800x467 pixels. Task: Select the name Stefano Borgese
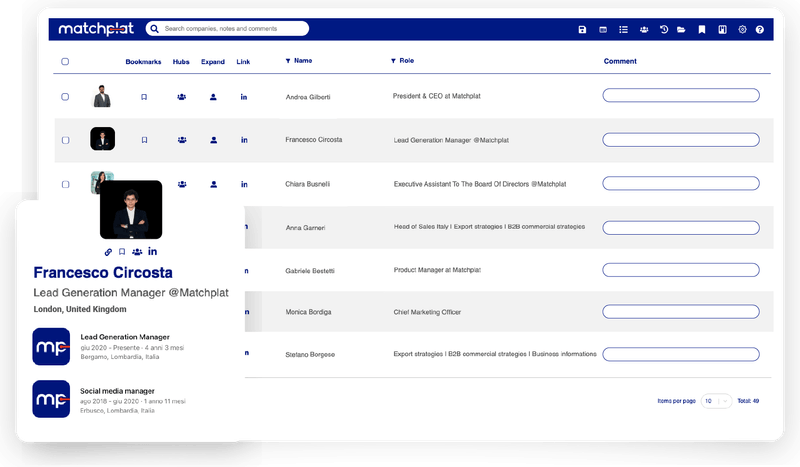310,355
